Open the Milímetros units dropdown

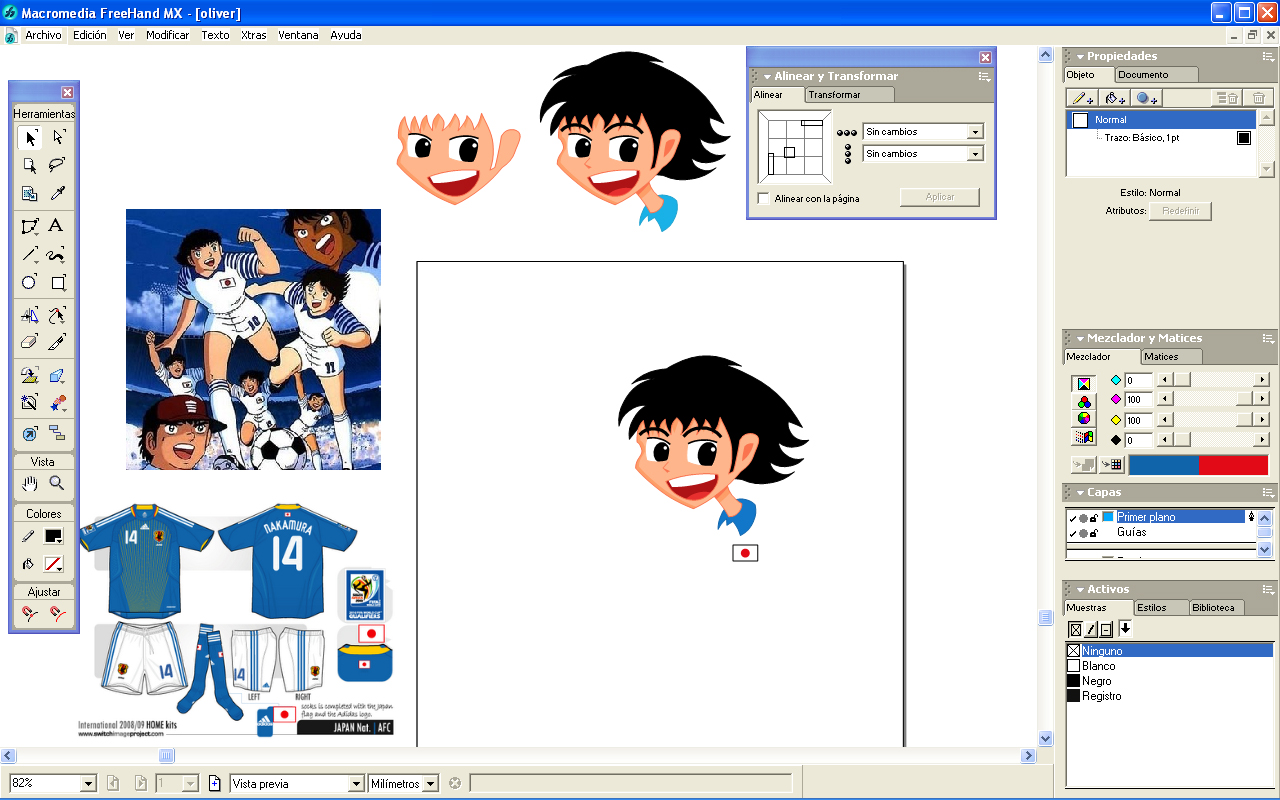(x=430, y=784)
